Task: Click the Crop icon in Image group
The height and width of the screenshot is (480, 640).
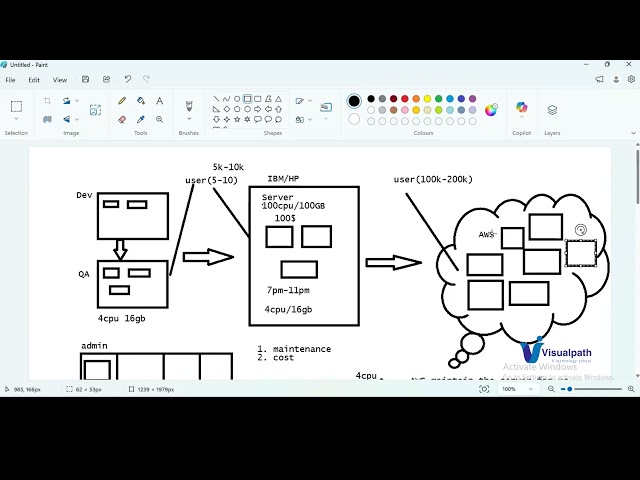Action: (x=47, y=101)
